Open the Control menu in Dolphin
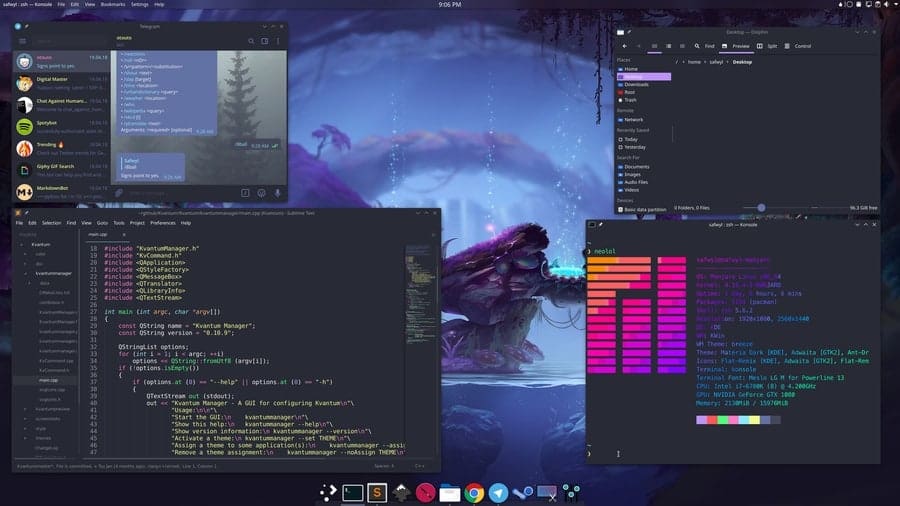Viewport: 900px width, 506px height. pos(798,46)
